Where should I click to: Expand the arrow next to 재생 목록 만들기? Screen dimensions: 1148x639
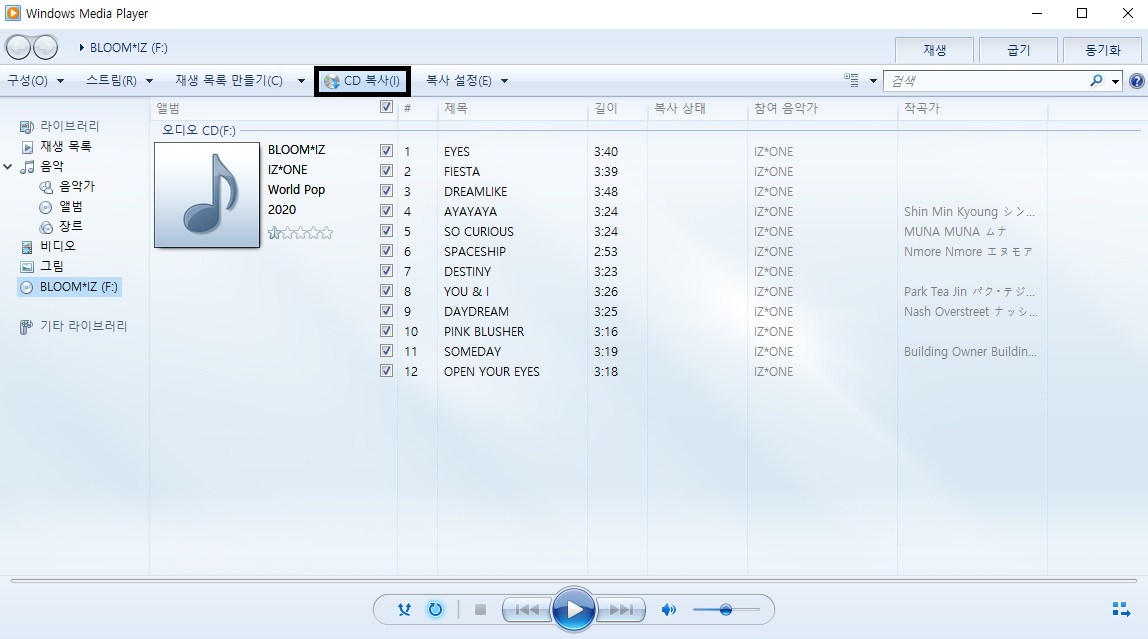pyautogui.click(x=301, y=81)
